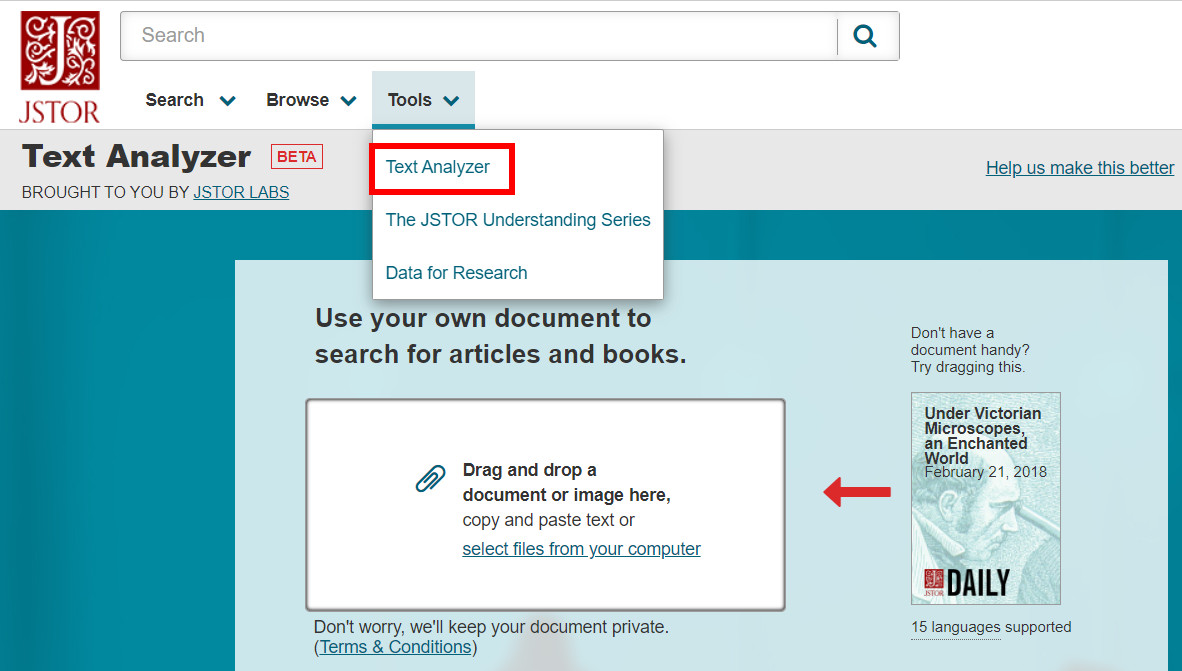Click the paperclip attachment icon
The width and height of the screenshot is (1182, 671).
[430, 479]
